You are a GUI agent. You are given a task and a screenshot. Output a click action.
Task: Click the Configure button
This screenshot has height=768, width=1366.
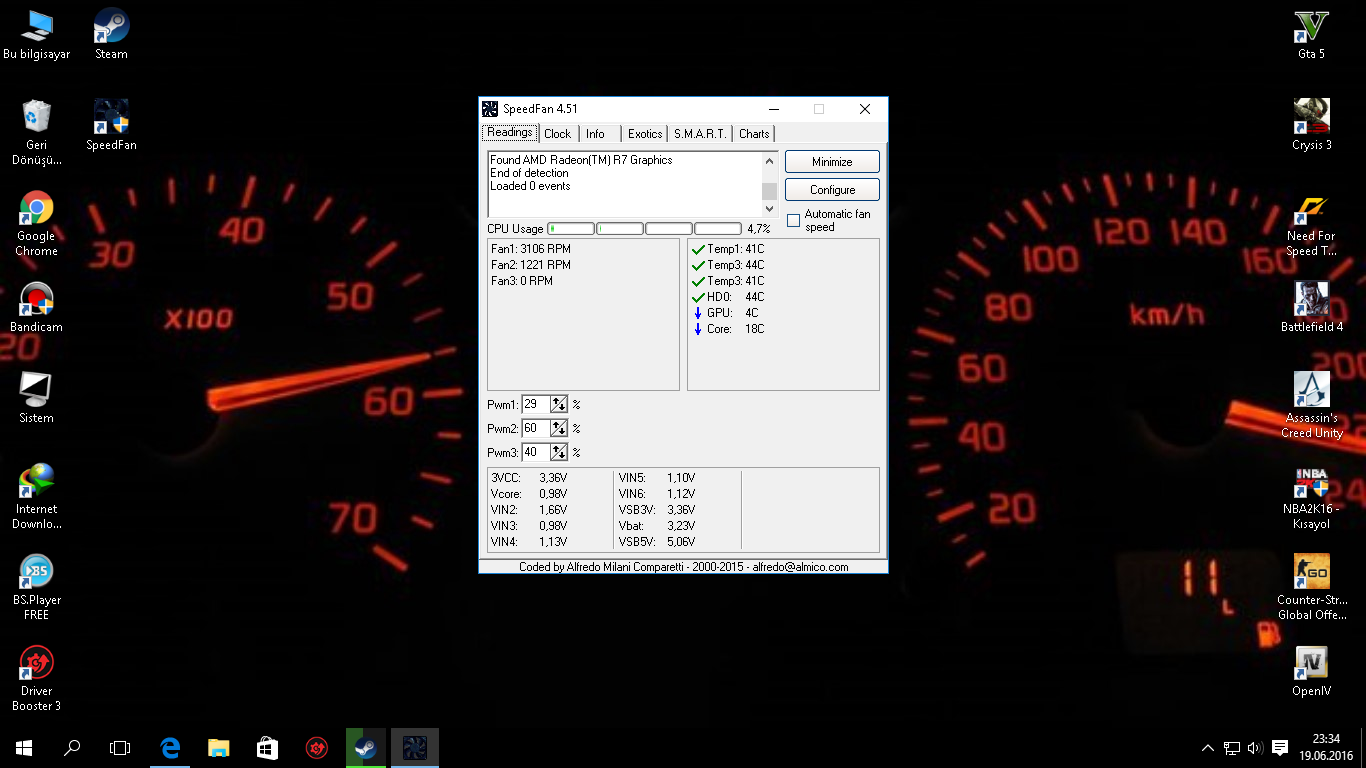(x=832, y=190)
